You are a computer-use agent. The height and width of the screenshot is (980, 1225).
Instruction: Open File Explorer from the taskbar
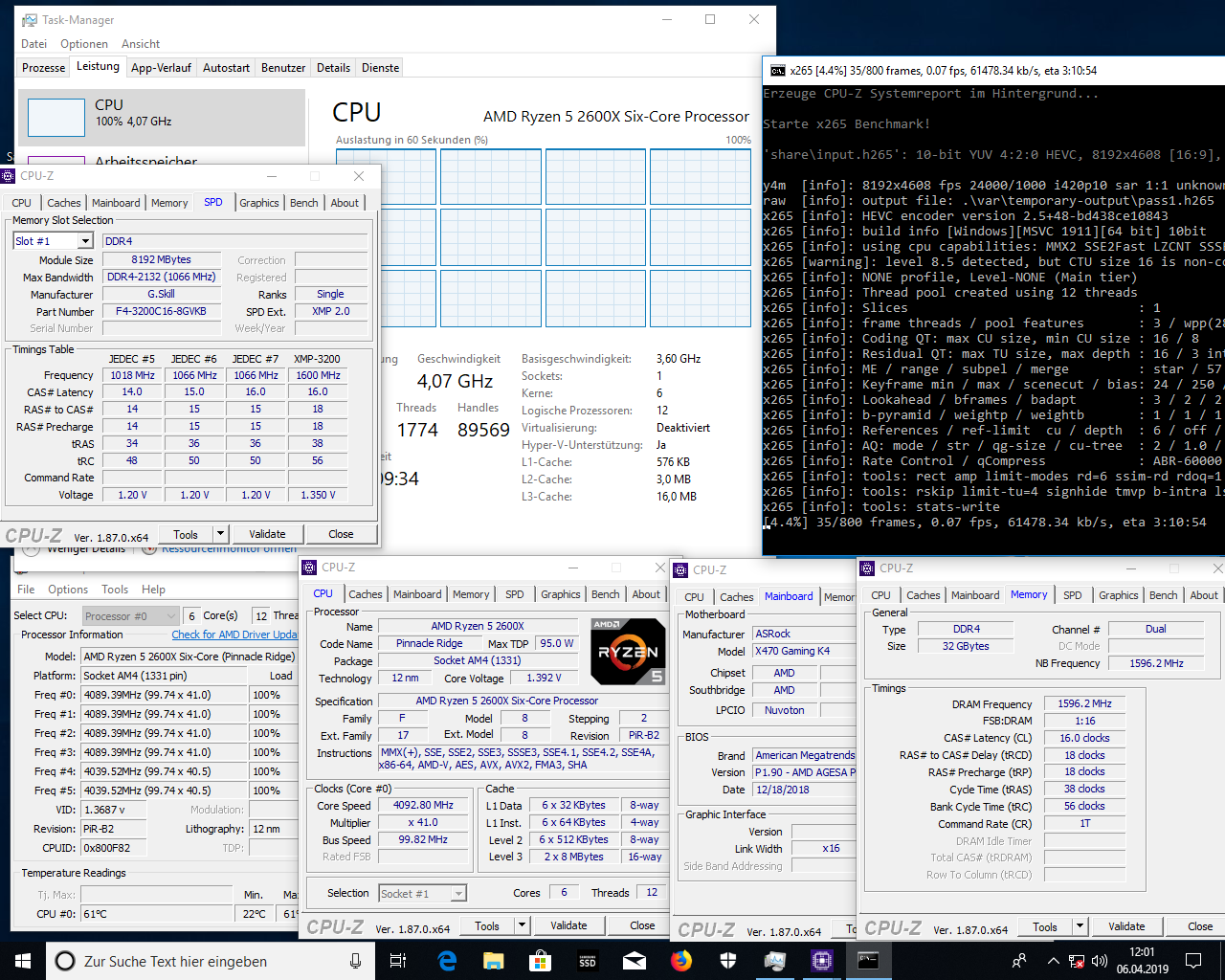(x=494, y=961)
